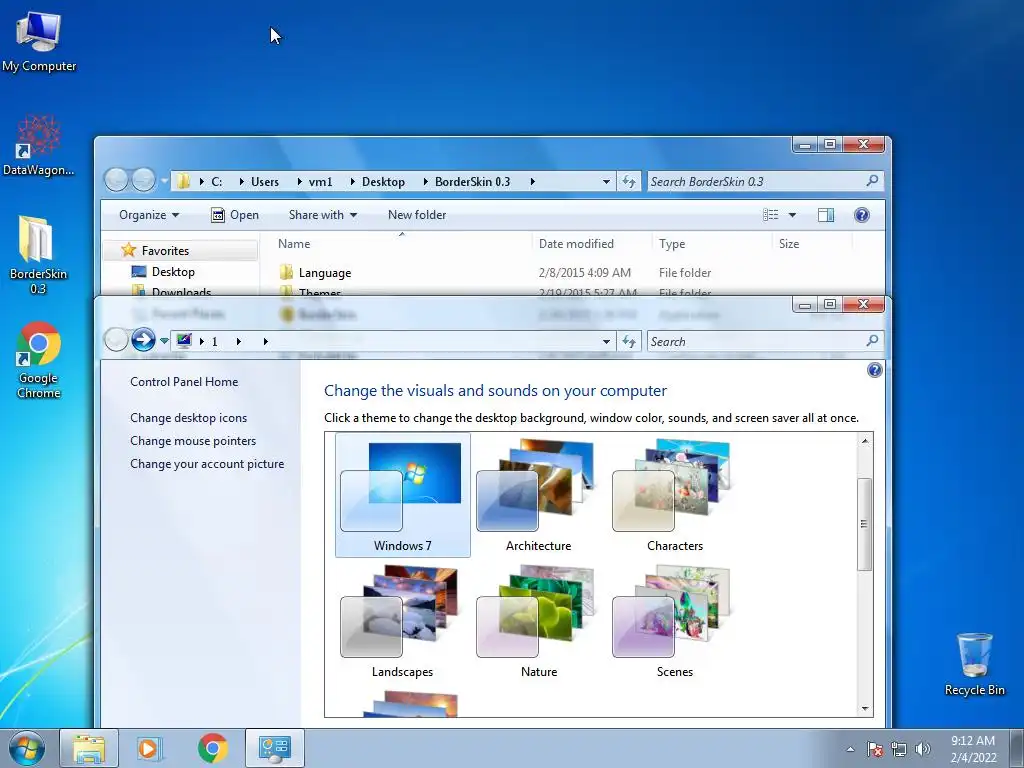Click Users in Explorer address path
Screen dimensions: 1024x768
[264, 182]
